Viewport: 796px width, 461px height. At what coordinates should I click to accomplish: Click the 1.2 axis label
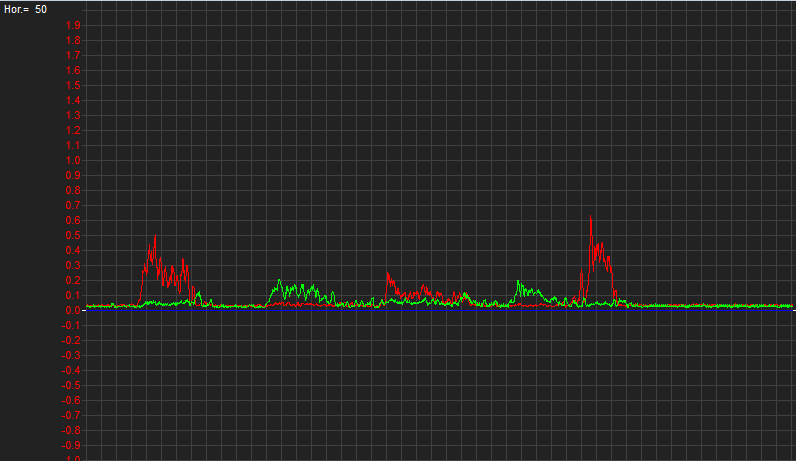[x=75, y=130]
